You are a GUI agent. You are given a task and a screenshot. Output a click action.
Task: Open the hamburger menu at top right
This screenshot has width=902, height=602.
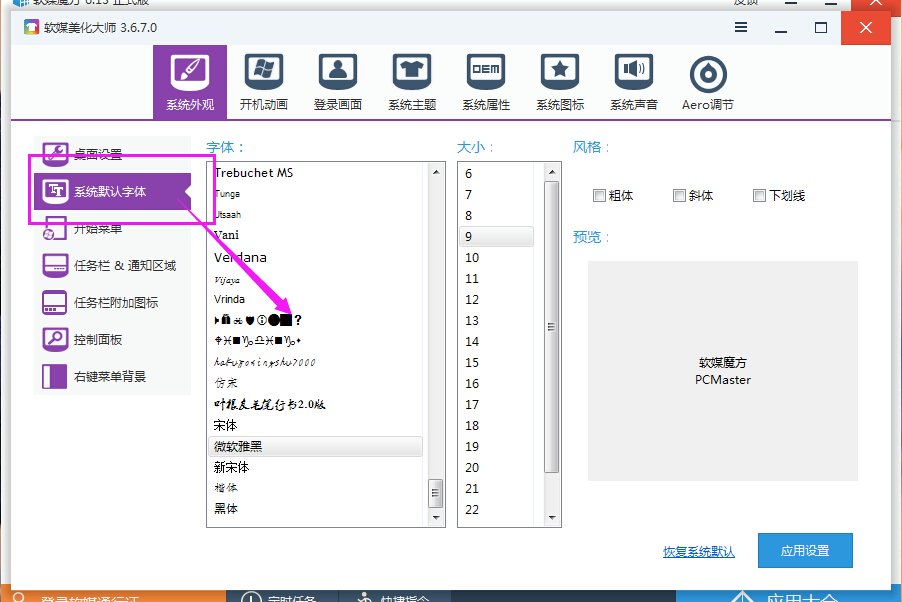pyautogui.click(x=740, y=29)
